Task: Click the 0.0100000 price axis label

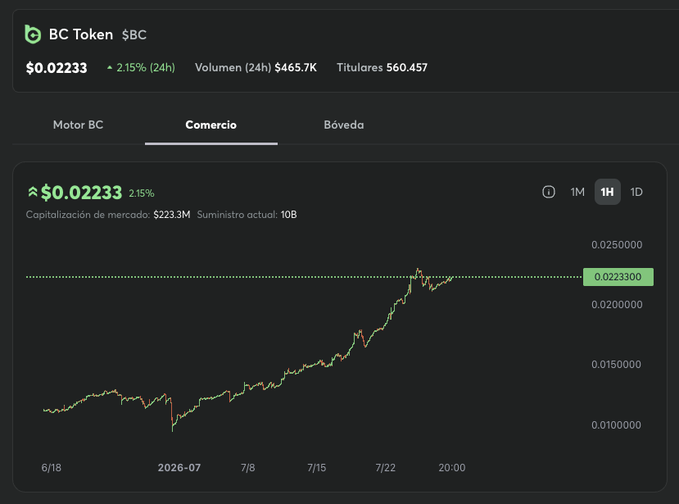Action: coord(616,425)
